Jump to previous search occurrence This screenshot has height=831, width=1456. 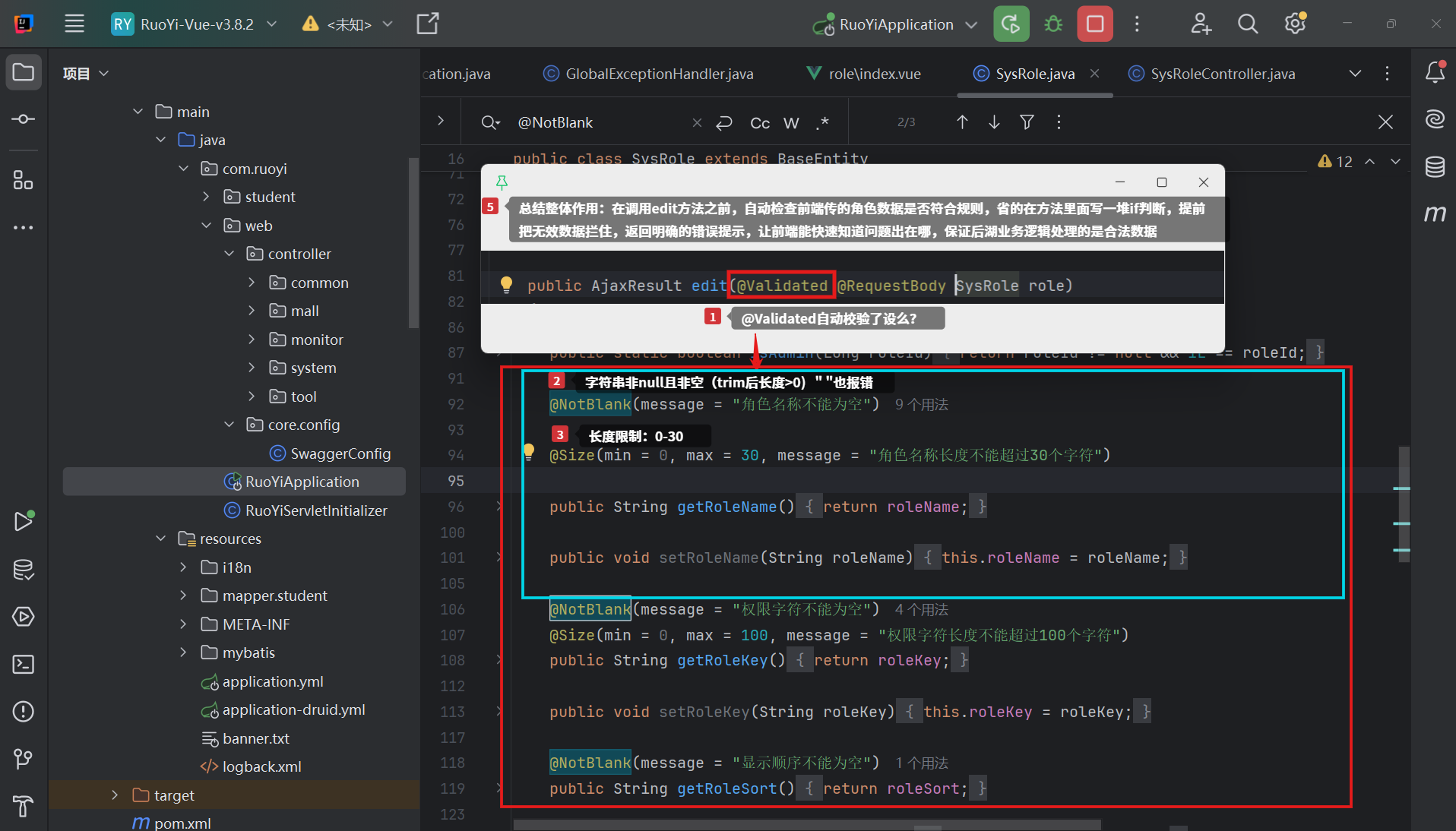coord(962,122)
